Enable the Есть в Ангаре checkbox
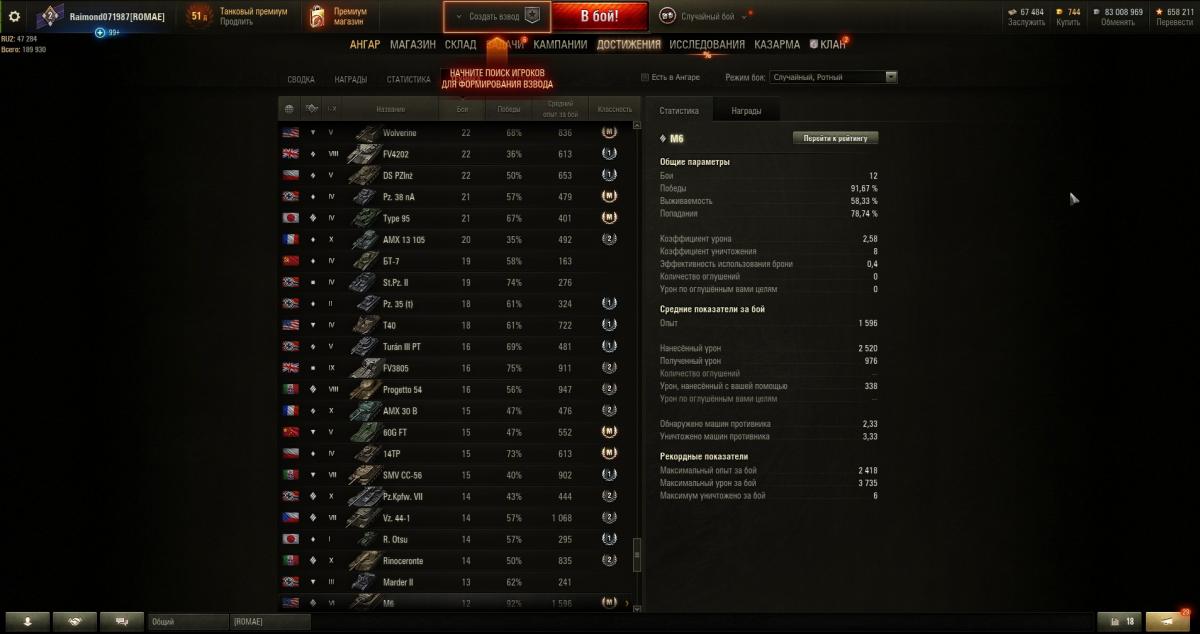1200x634 pixels. coord(644,77)
